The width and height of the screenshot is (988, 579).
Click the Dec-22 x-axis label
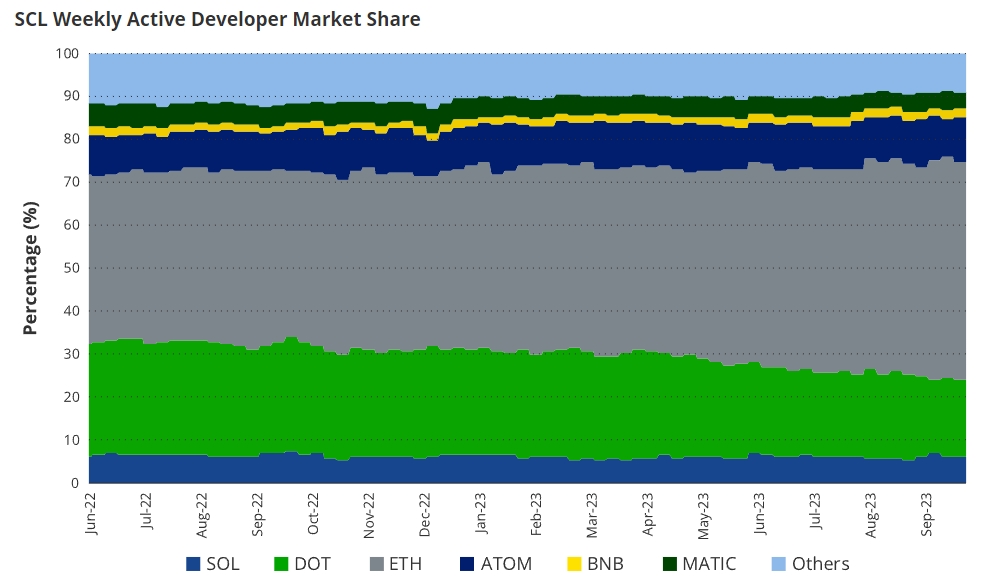click(x=425, y=514)
